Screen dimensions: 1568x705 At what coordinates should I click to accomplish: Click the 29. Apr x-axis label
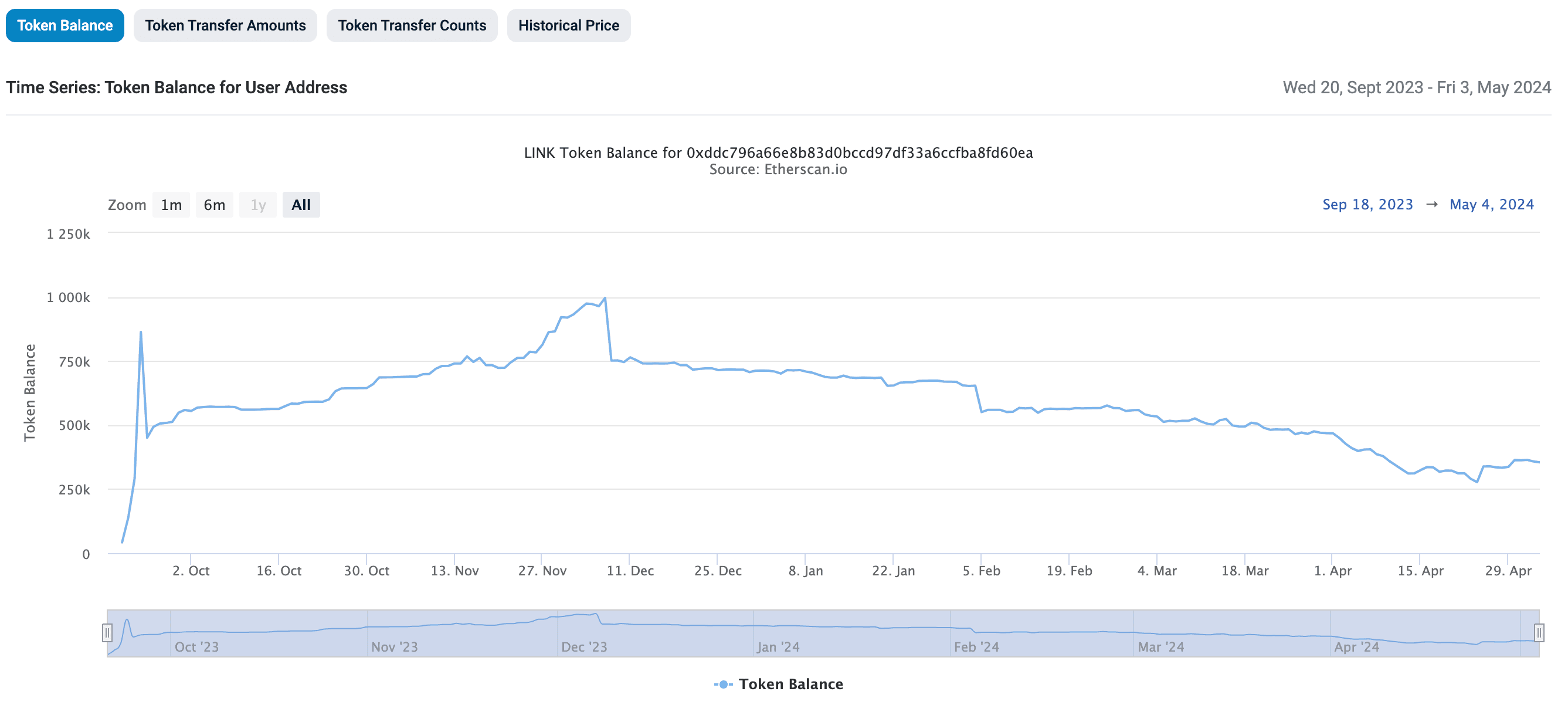click(1508, 571)
